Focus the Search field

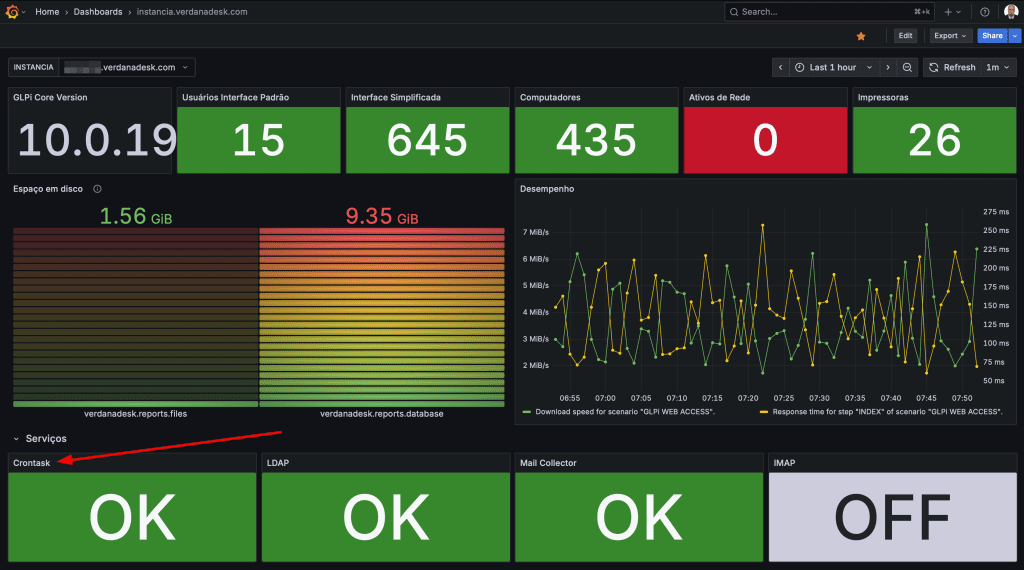click(829, 12)
